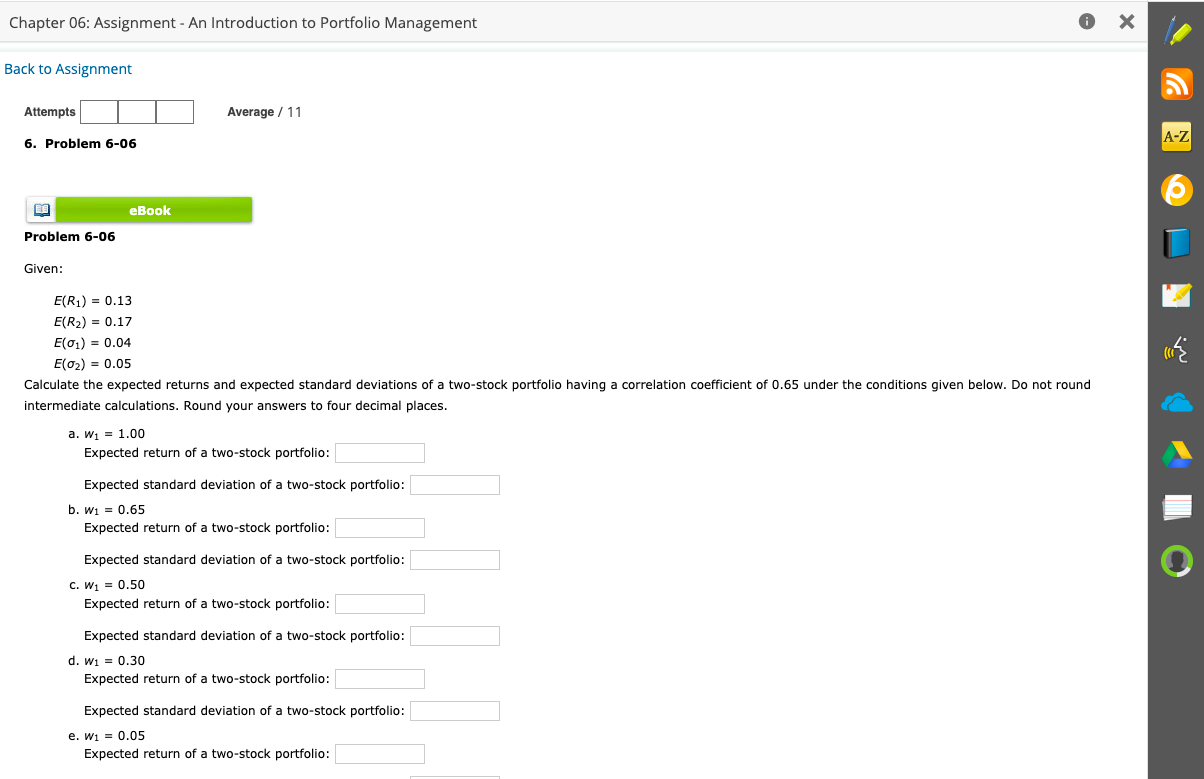Open the eBook for Problem 6-06
This screenshot has height=779, width=1204.
150,209
